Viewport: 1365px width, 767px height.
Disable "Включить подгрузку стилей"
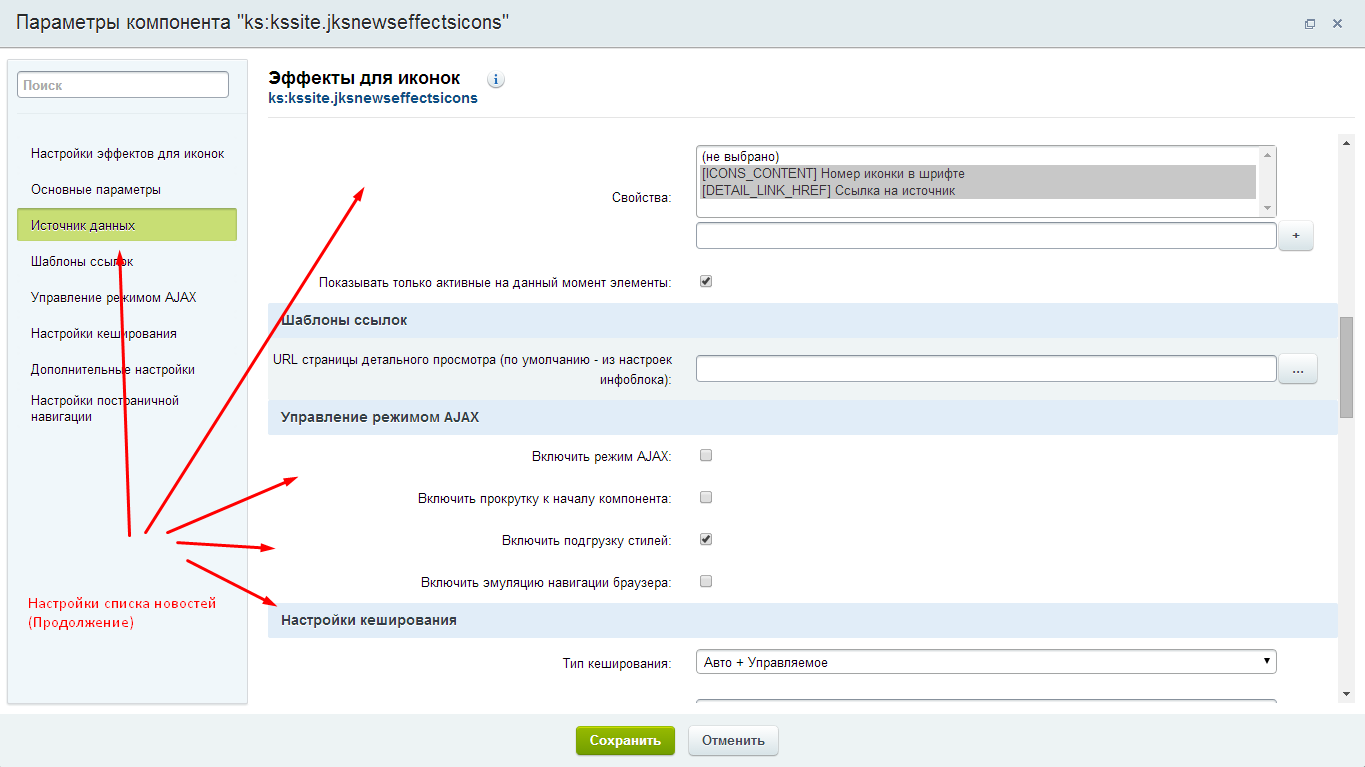(x=706, y=539)
